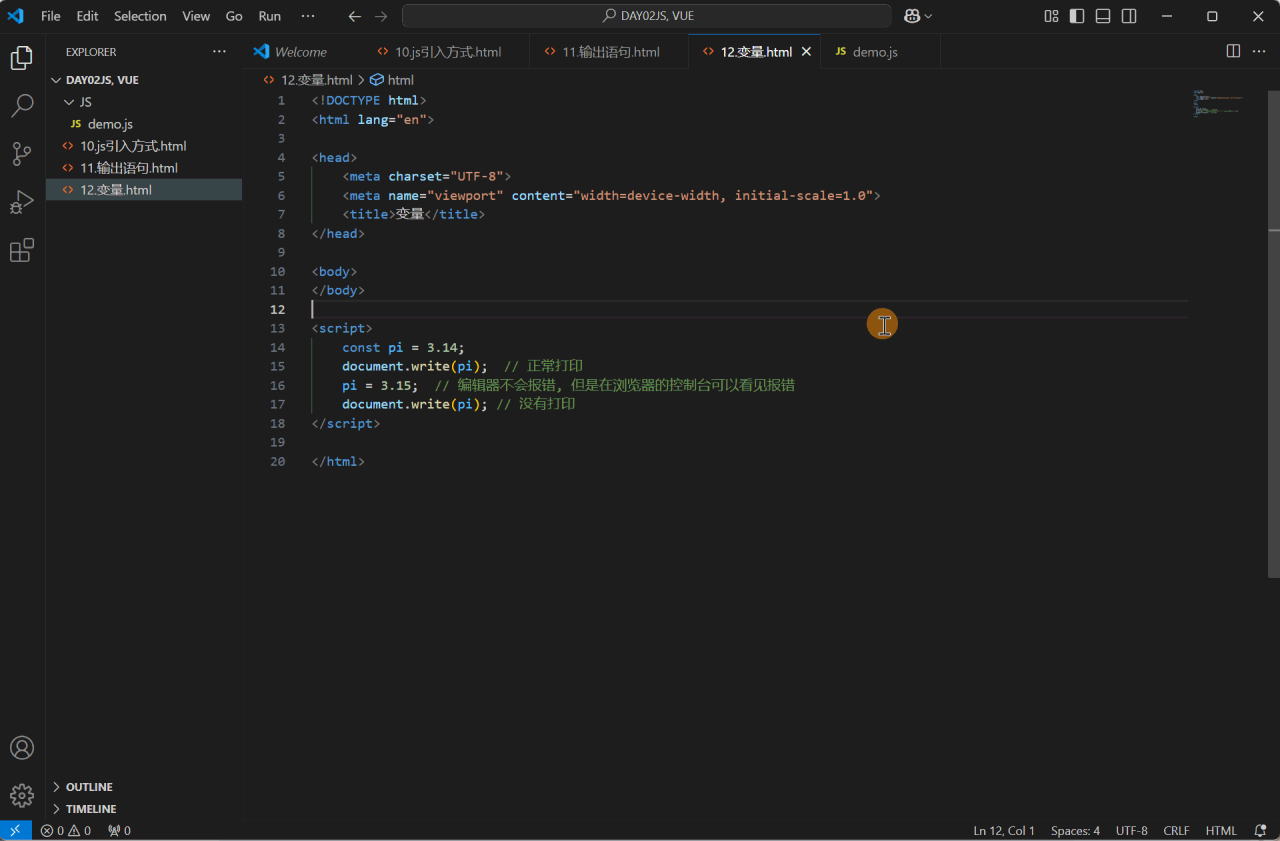Open the remote window indicator
Image resolution: width=1280 pixels, height=841 pixels.
point(15,831)
